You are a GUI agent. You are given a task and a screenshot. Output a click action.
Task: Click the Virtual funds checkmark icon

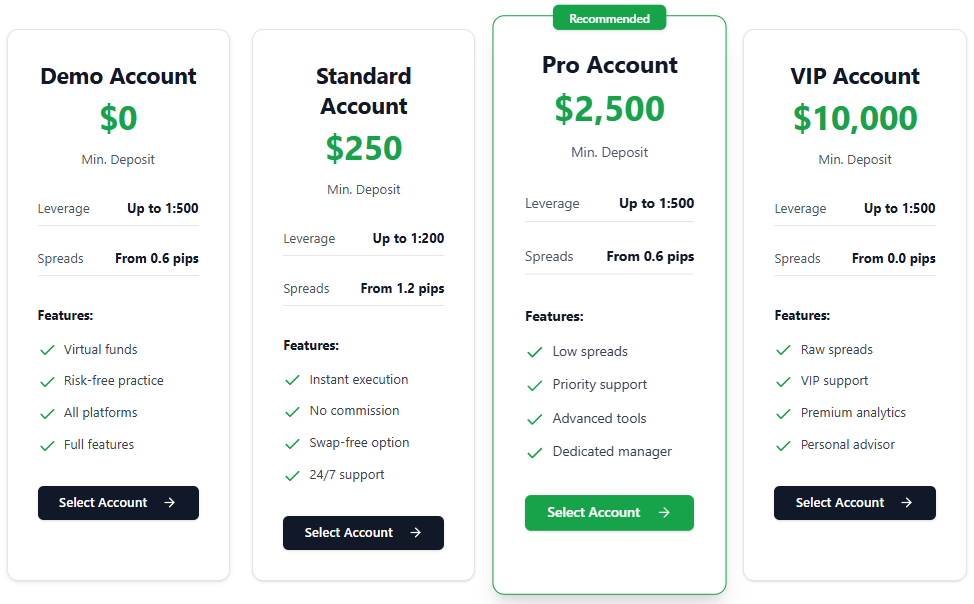47,350
